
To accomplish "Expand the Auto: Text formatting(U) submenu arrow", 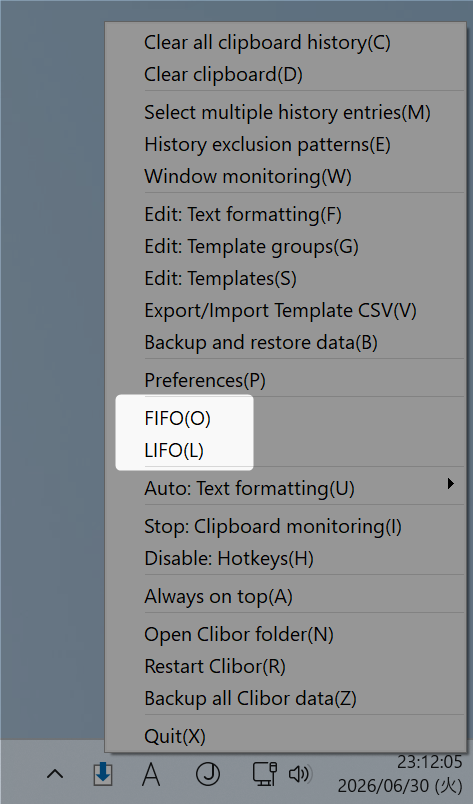I will [x=450, y=484].
